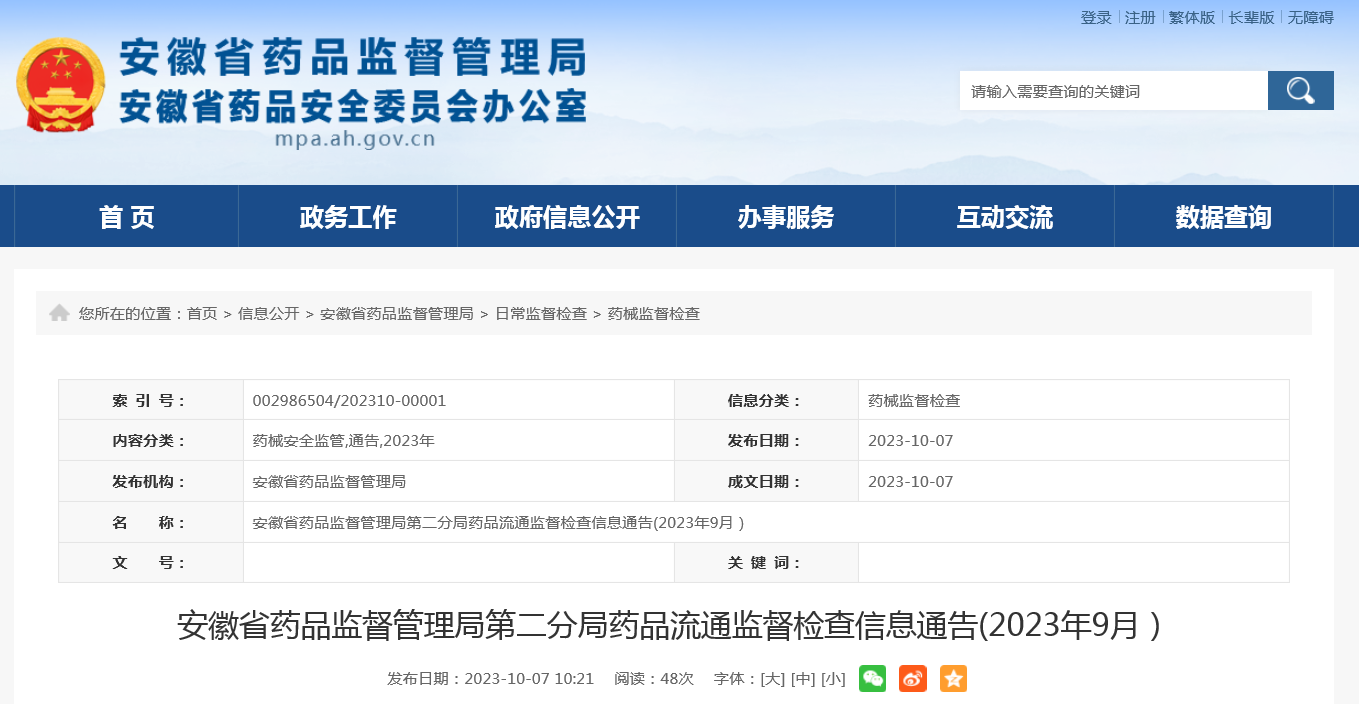This screenshot has width=1359, height=704.
Task: Click breadcrumb link 安徽省药品监督管理局
Action: [x=397, y=313]
